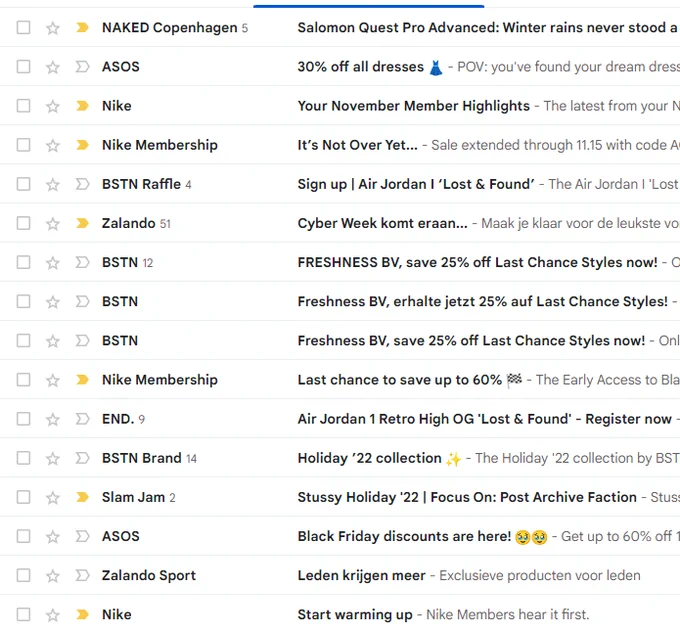This screenshot has height=632, width=680.
Task: Tick checkbox for ASOS 30% off dresses
Action: tap(23, 67)
